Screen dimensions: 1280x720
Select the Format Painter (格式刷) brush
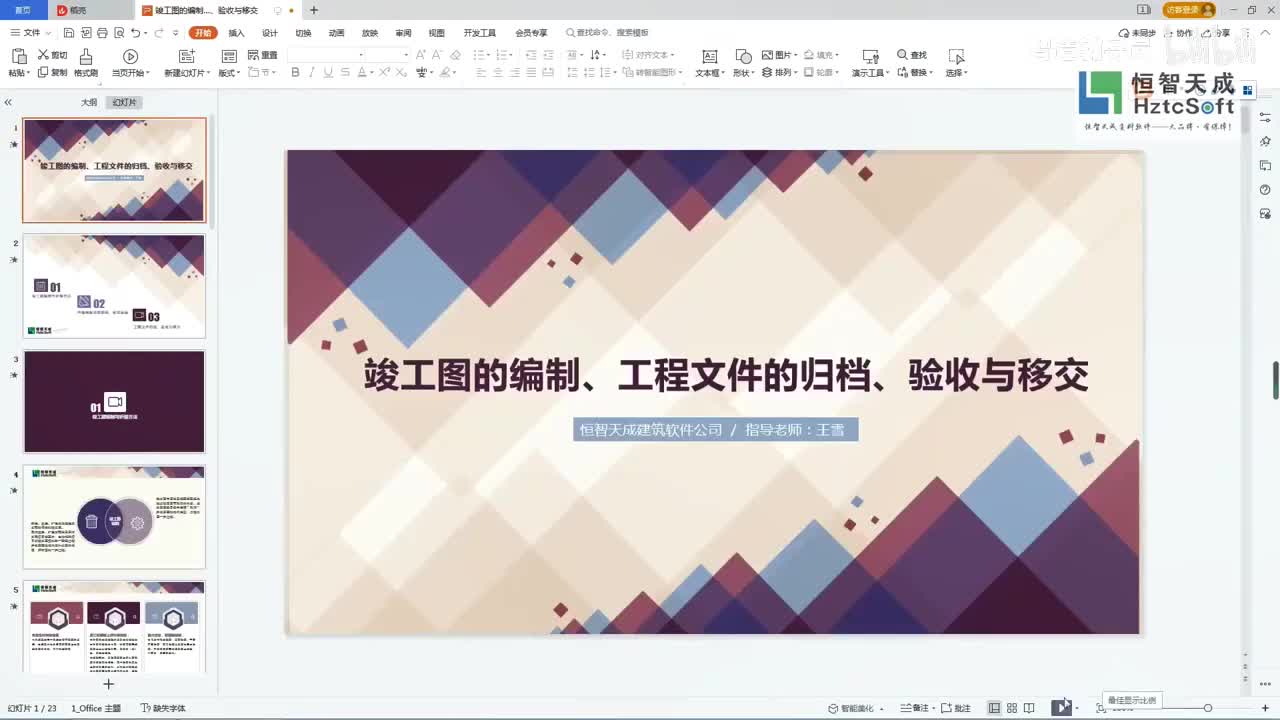point(86,57)
